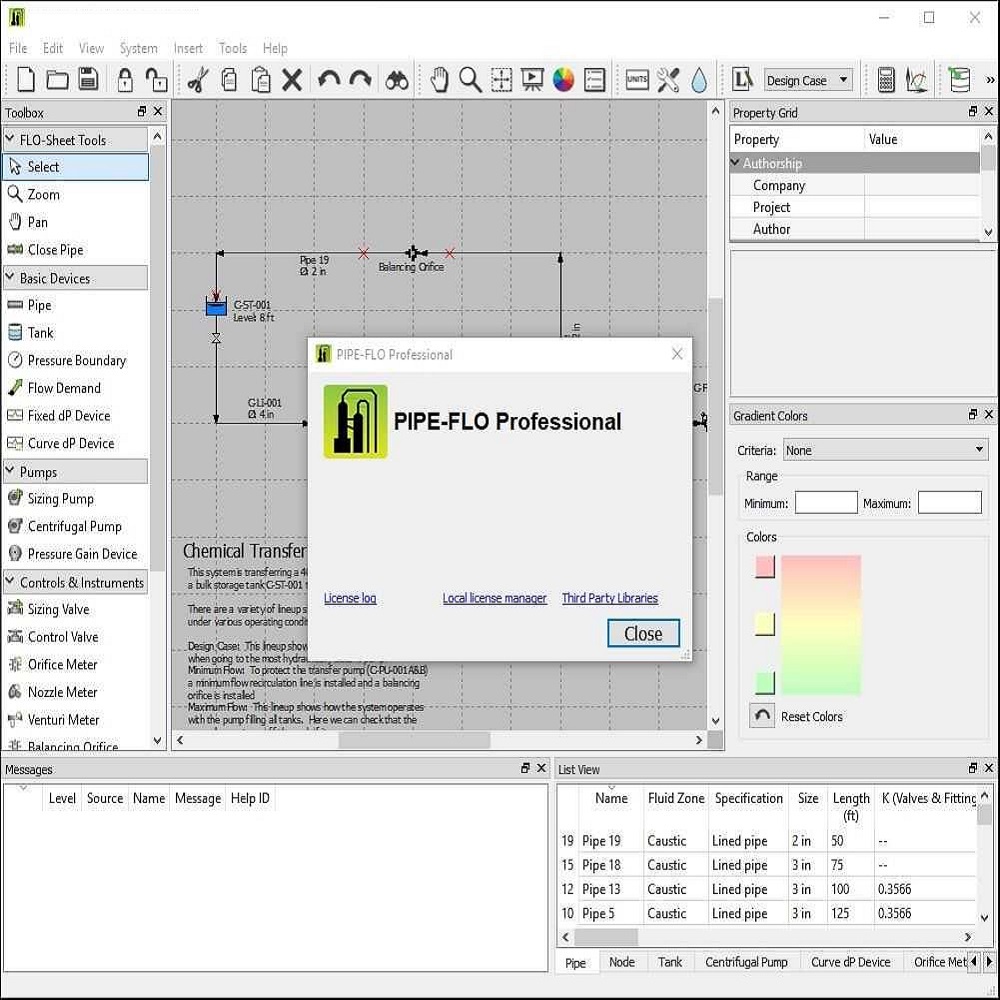Screen dimensions: 1000x1000
Task: Select the Centrifugal Pump tool in Toolbox
Action: click(75, 526)
